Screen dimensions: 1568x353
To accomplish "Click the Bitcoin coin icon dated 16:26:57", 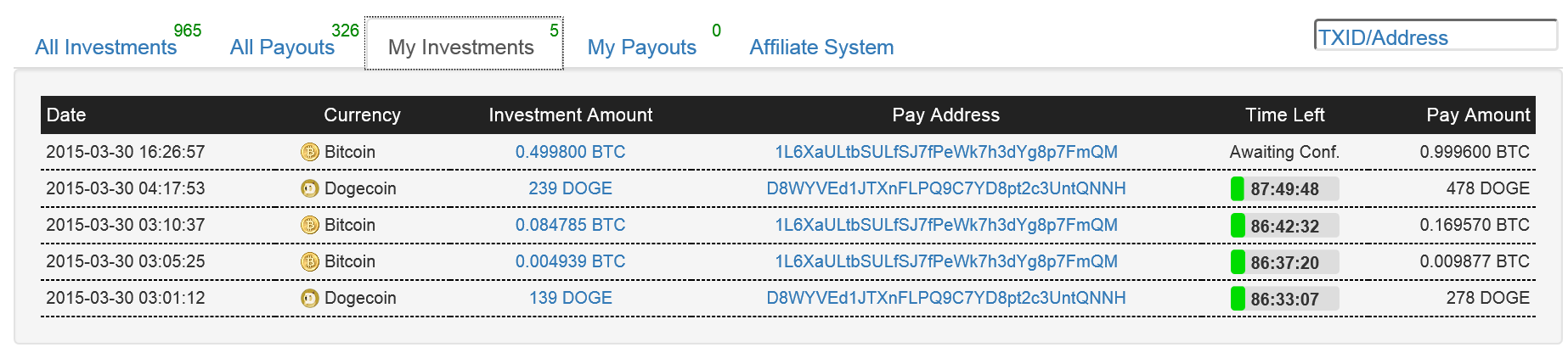I will pyautogui.click(x=310, y=152).
